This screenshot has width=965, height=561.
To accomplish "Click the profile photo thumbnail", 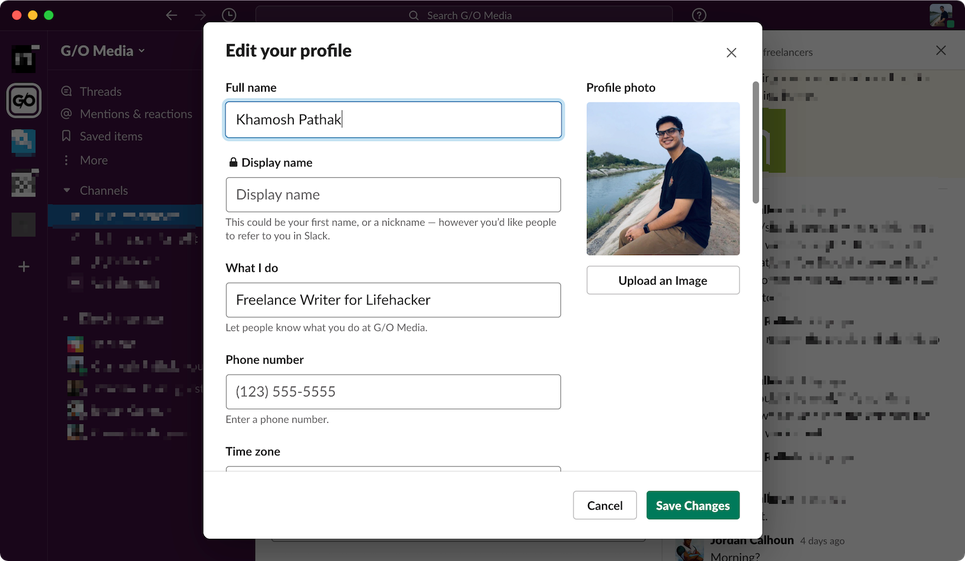I will point(663,178).
